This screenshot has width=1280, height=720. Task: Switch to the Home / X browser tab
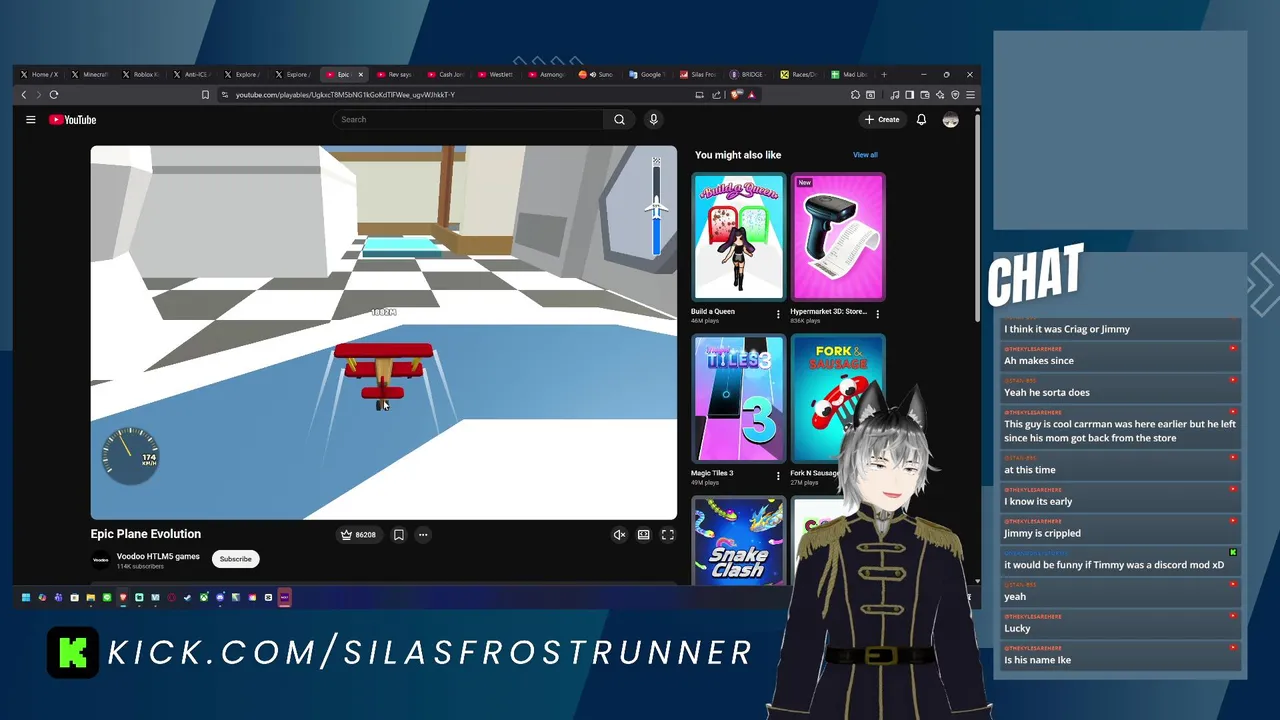[x=38, y=74]
